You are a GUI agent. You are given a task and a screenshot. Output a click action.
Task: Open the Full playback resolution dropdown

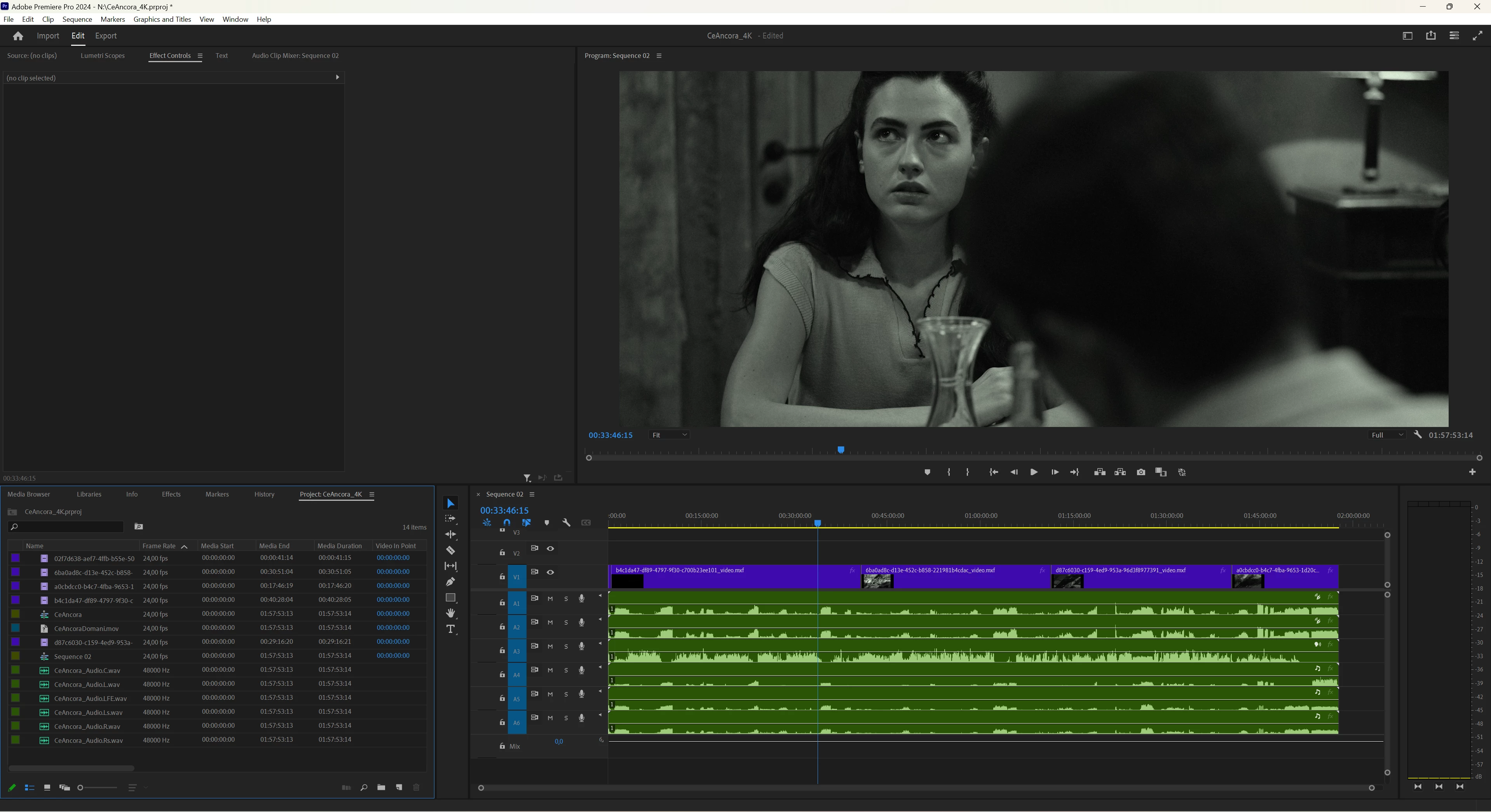1387,435
